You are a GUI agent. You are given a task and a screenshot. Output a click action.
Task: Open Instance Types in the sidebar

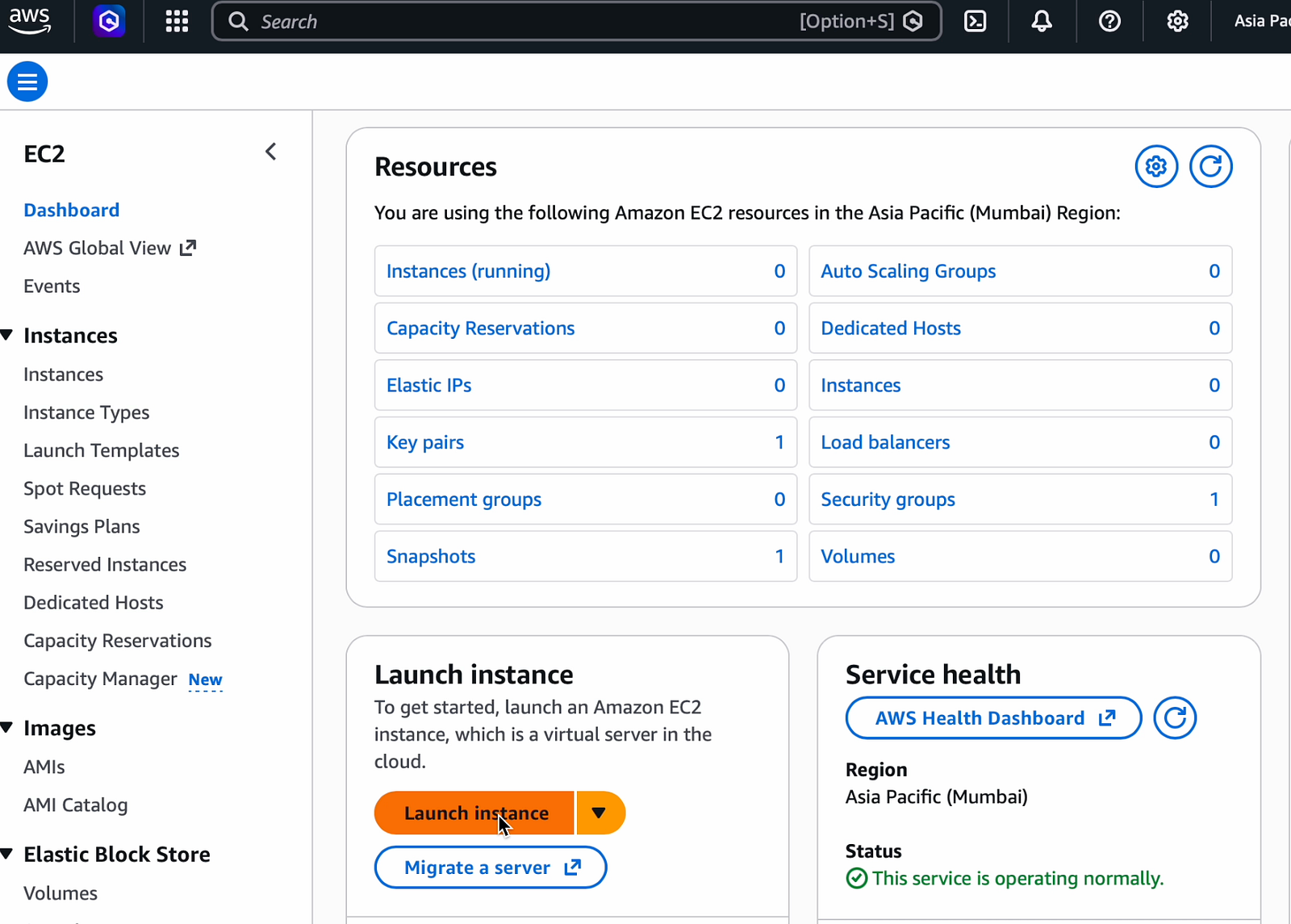coord(86,412)
